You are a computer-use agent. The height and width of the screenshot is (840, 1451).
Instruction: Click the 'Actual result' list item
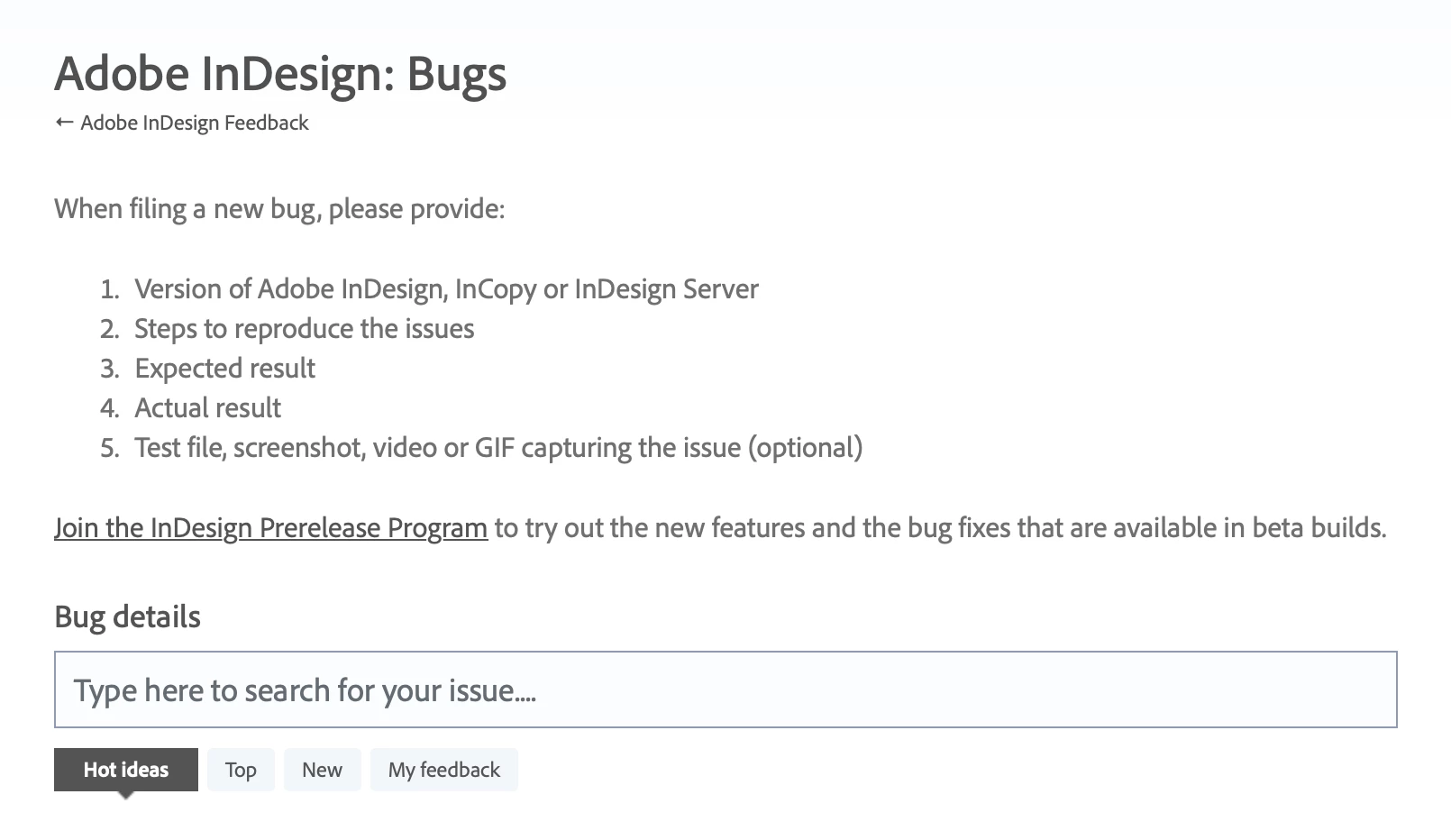207,408
